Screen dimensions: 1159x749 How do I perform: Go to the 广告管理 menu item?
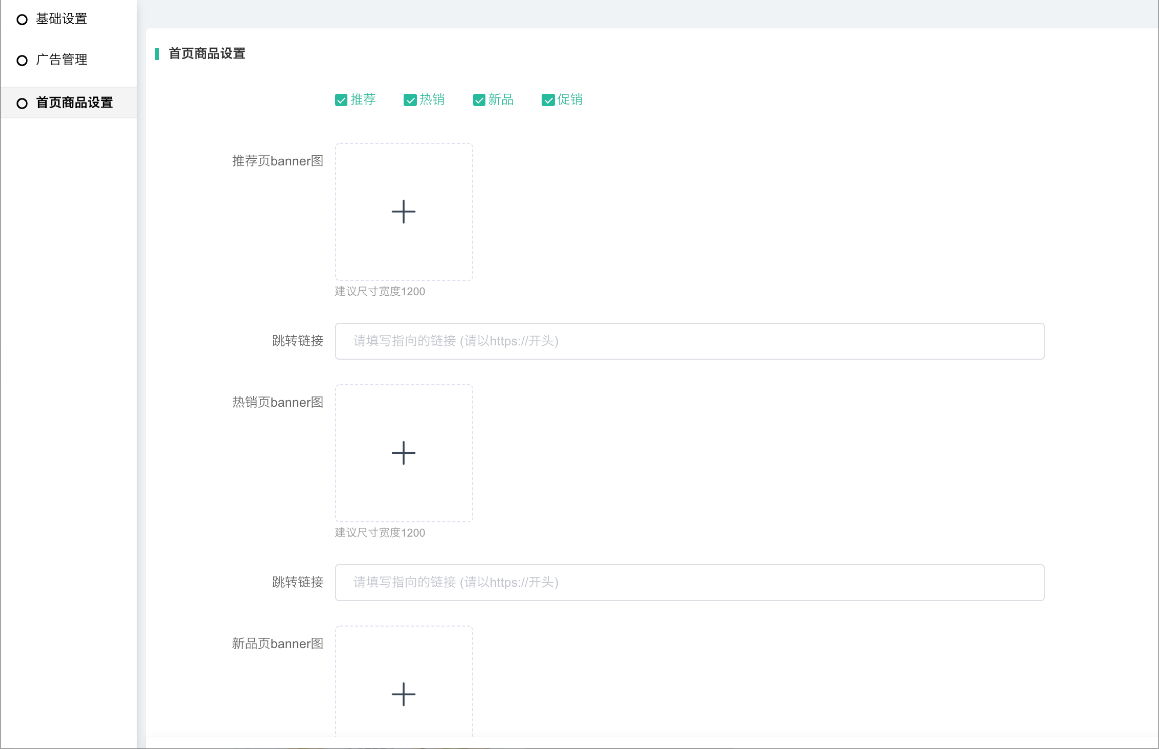coord(61,60)
